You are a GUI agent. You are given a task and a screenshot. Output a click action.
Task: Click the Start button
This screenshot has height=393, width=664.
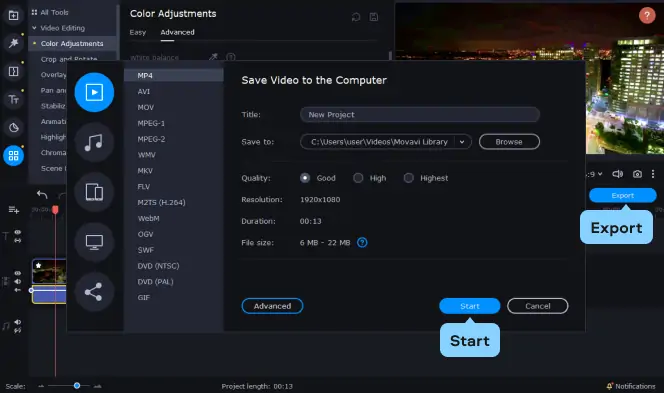[x=470, y=306]
